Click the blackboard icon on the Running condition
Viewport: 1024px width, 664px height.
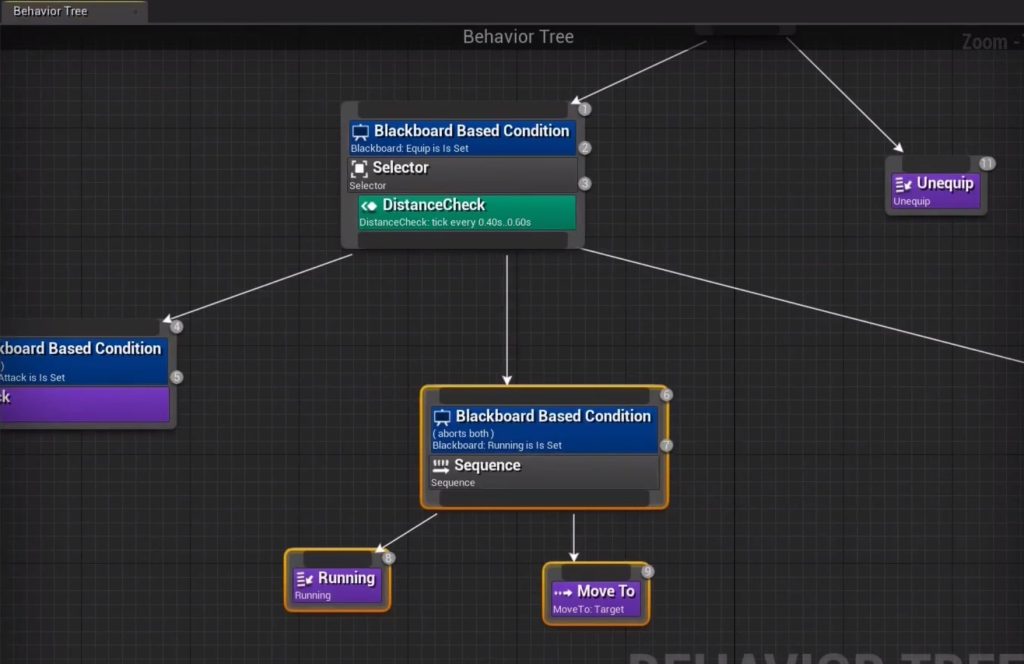[x=442, y=417]
